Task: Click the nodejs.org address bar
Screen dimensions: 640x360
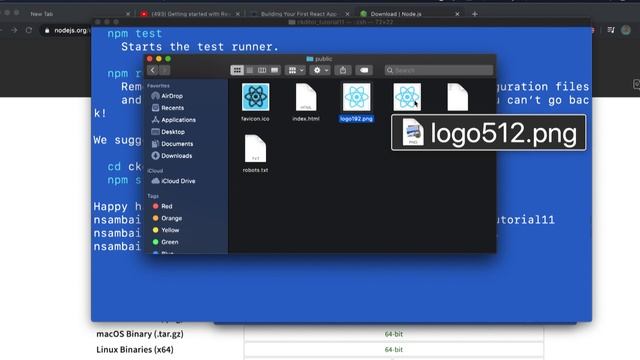Action: 65,31
